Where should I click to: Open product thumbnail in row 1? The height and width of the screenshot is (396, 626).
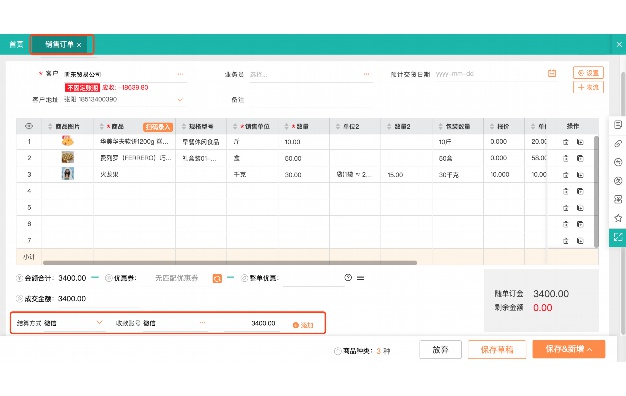click(x=67, y=141)
